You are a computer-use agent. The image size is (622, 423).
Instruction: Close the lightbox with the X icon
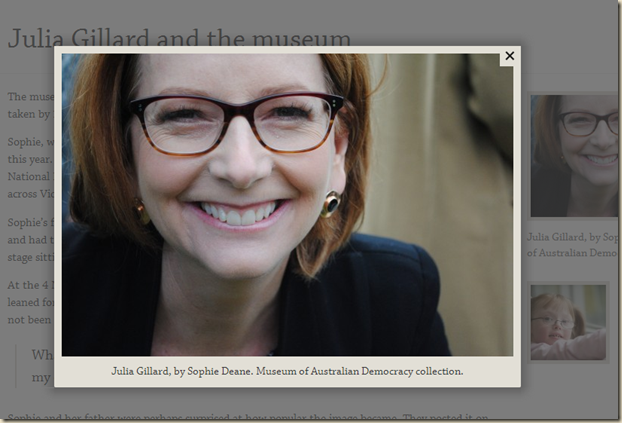pyautogui.click(x=509, y=56)
